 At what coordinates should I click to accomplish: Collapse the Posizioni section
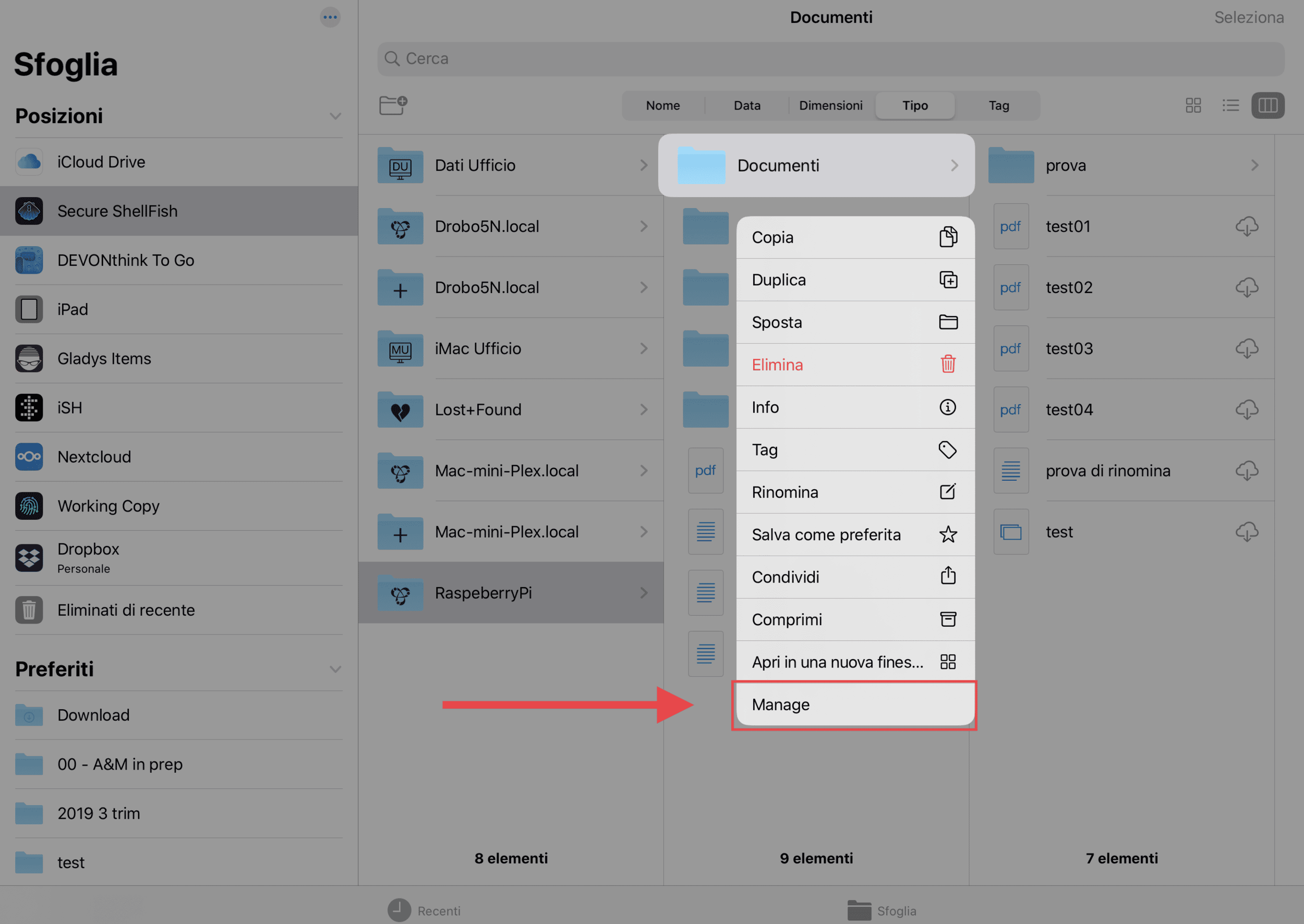coord(335,116)
